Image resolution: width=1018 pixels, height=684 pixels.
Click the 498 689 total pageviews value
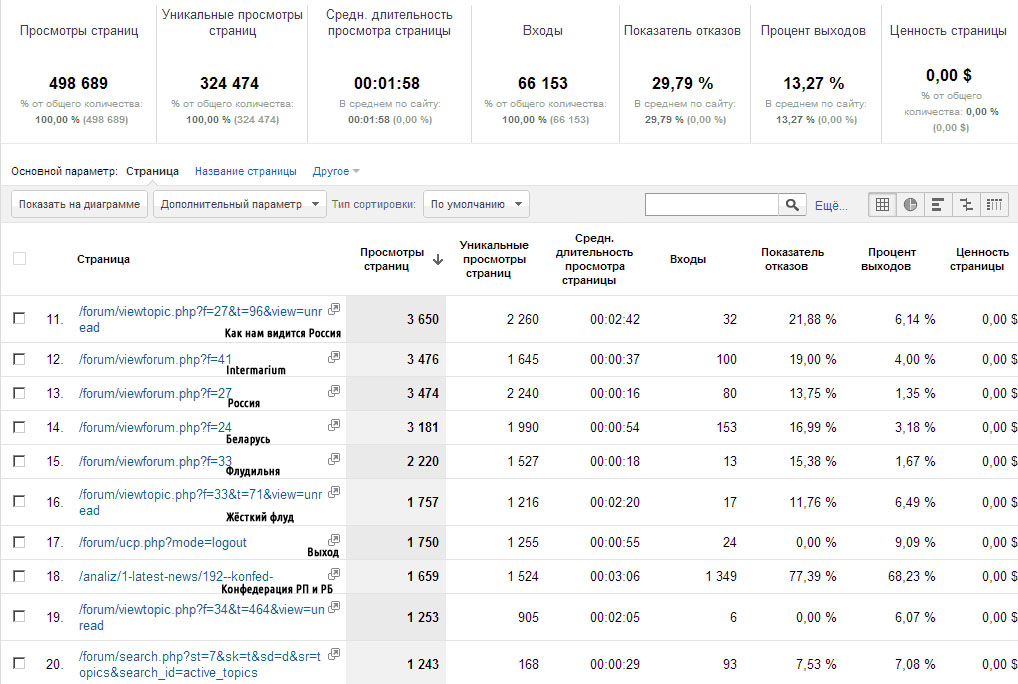pyautogui.click(x=79, y=84)
